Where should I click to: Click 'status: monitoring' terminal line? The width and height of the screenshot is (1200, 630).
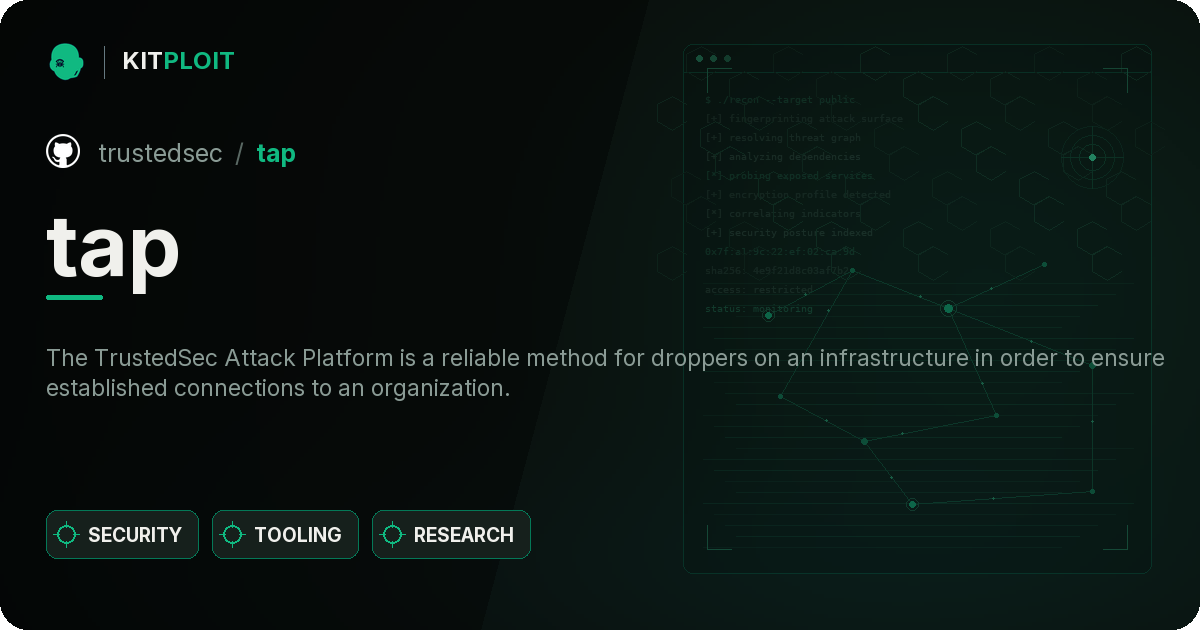(759, 309)
